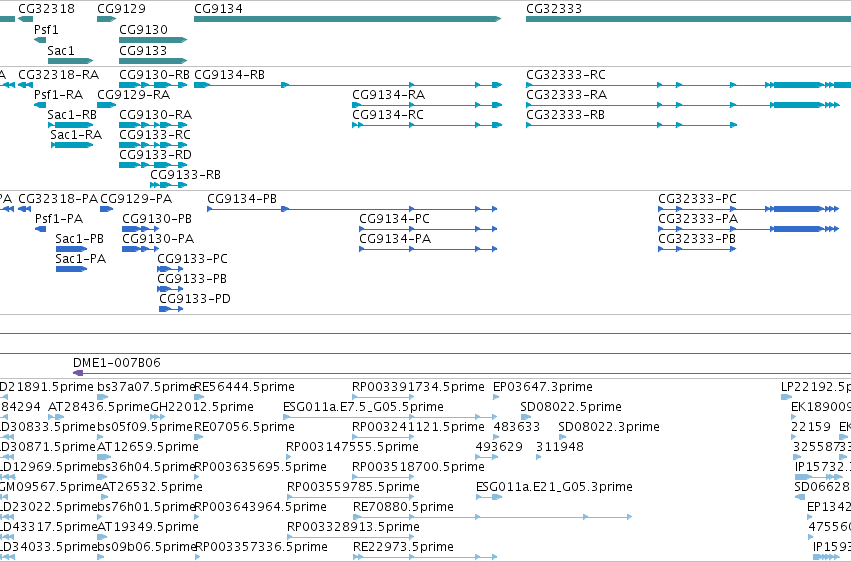Select transcript CG9134-RC
This screenshot has width=851, height=562.
(x=388, y=114)
